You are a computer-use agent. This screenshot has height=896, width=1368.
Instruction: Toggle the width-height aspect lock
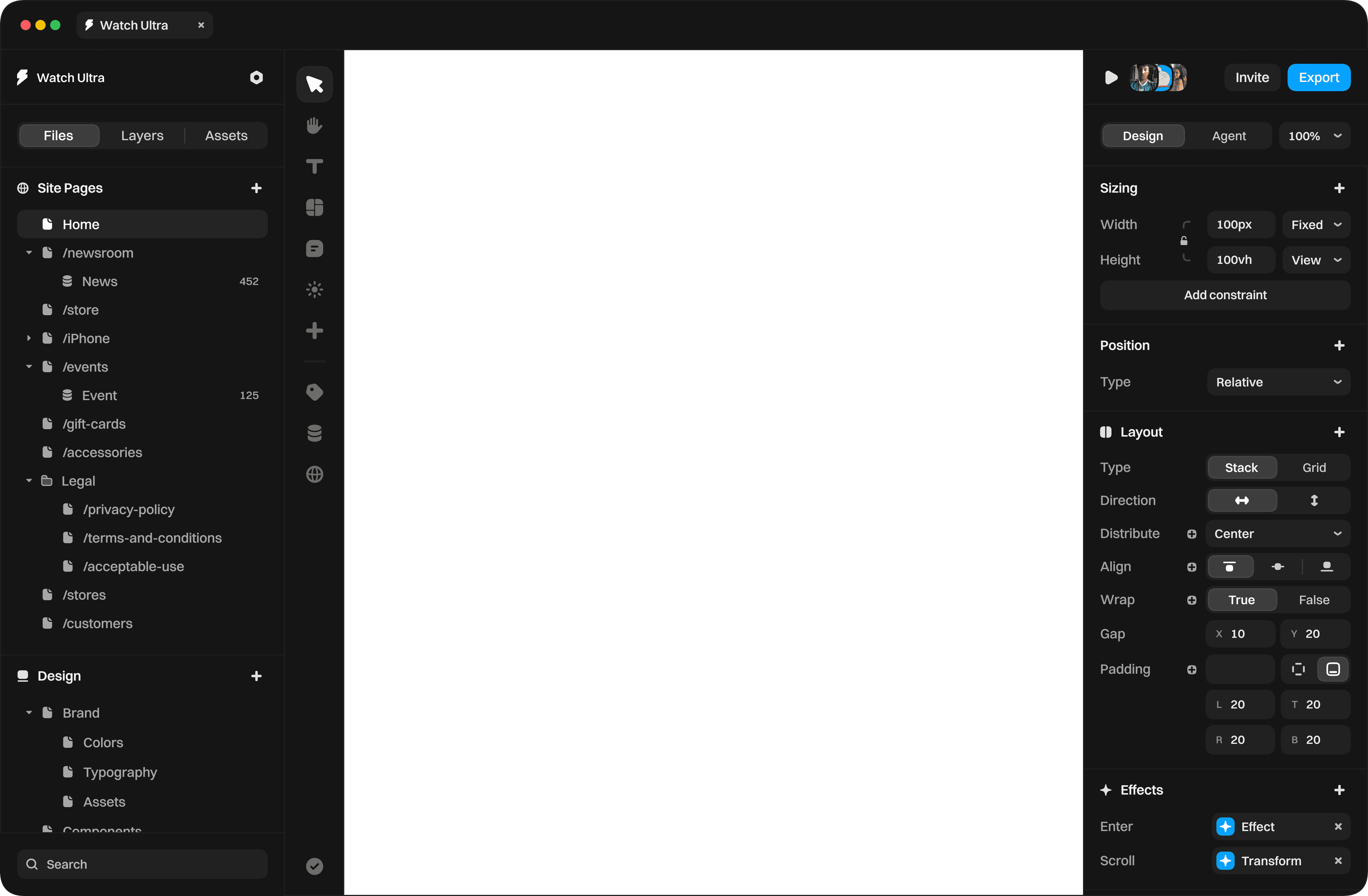pyautogui.click(x=1184, y=241)
